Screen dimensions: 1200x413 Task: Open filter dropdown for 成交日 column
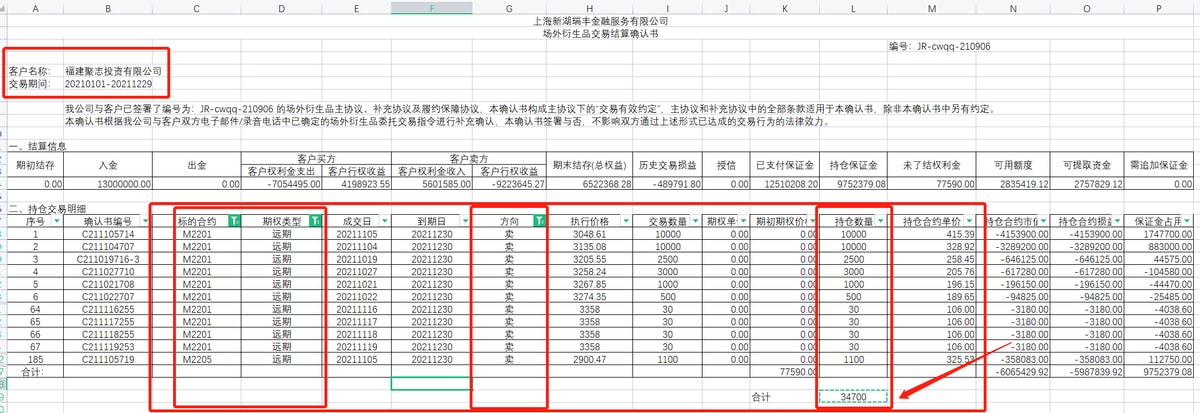coord(383,221)
